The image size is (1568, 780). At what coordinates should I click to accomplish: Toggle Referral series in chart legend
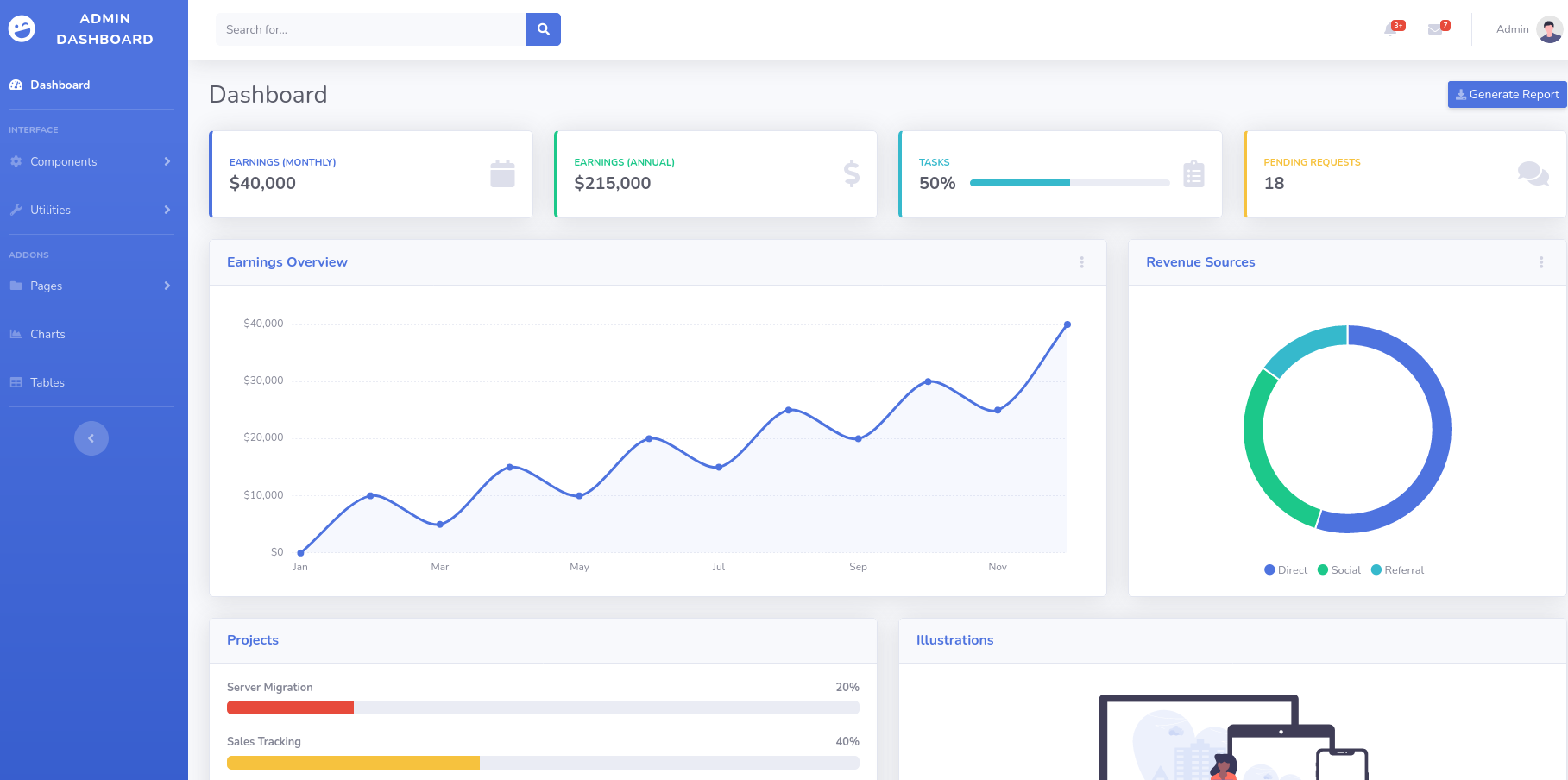coord(1397,570)
